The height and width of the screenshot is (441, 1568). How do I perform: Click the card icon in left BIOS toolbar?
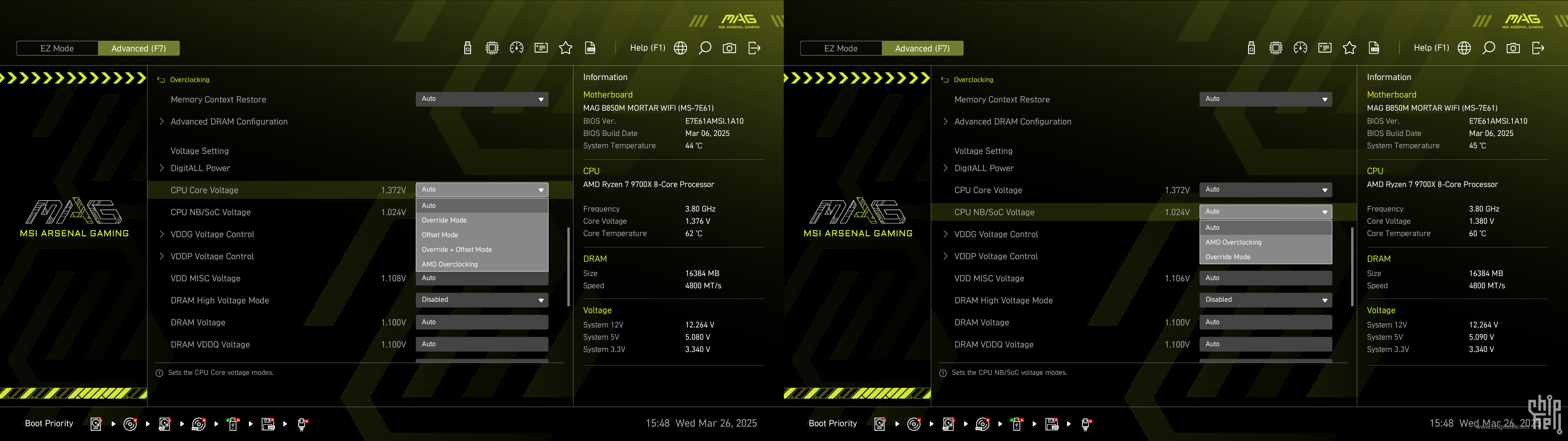pos(541,48)
